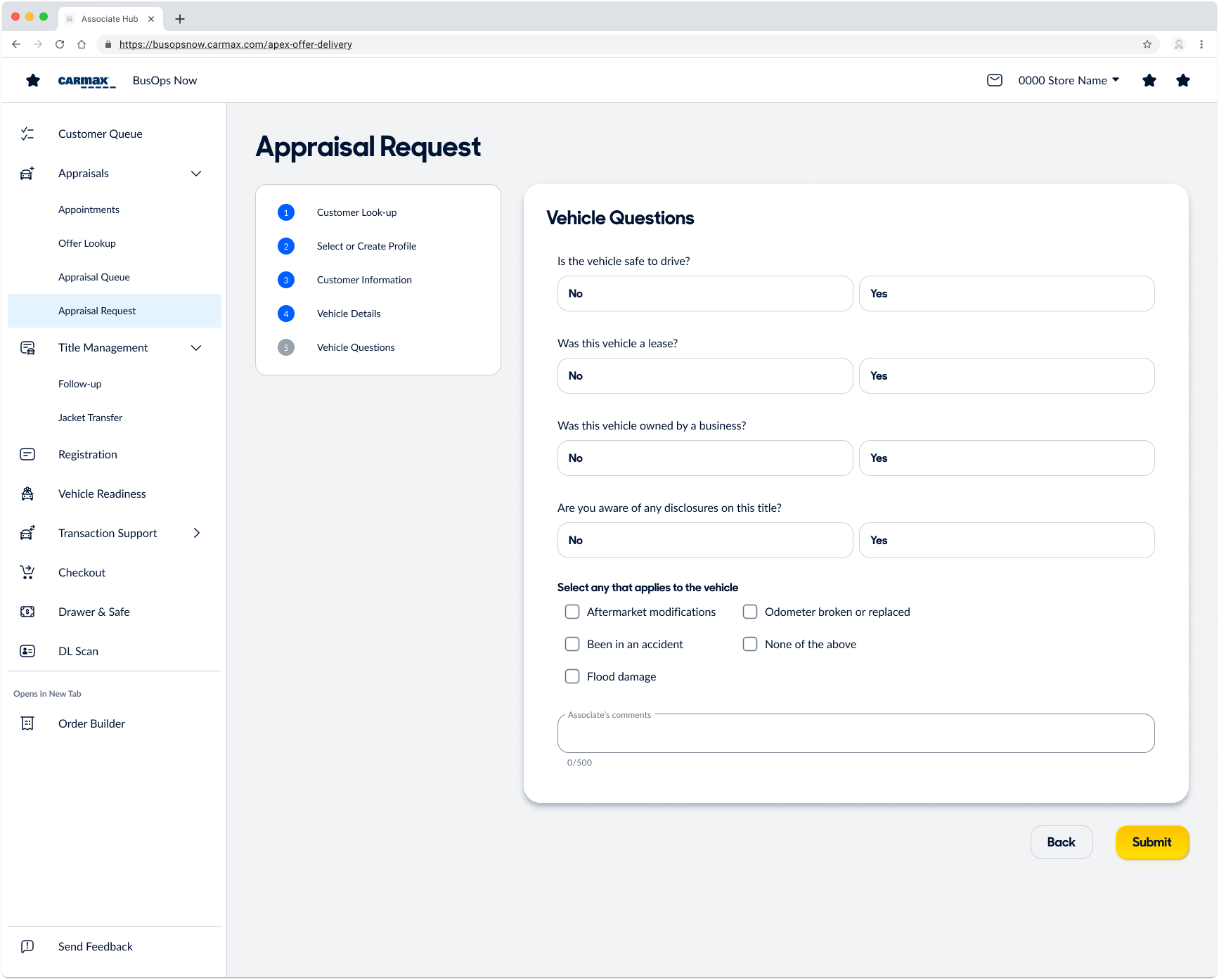1219x980 pixels.
Task: Click the Registration card icon
Action: click(27, 454)
